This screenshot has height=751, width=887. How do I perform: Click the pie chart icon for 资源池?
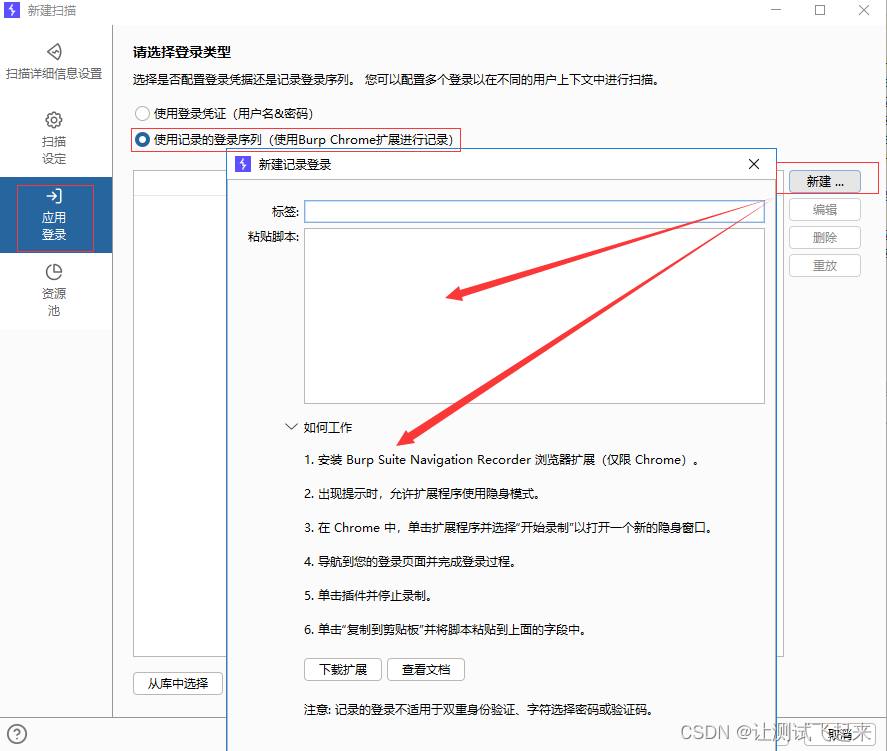coord(54,272)
